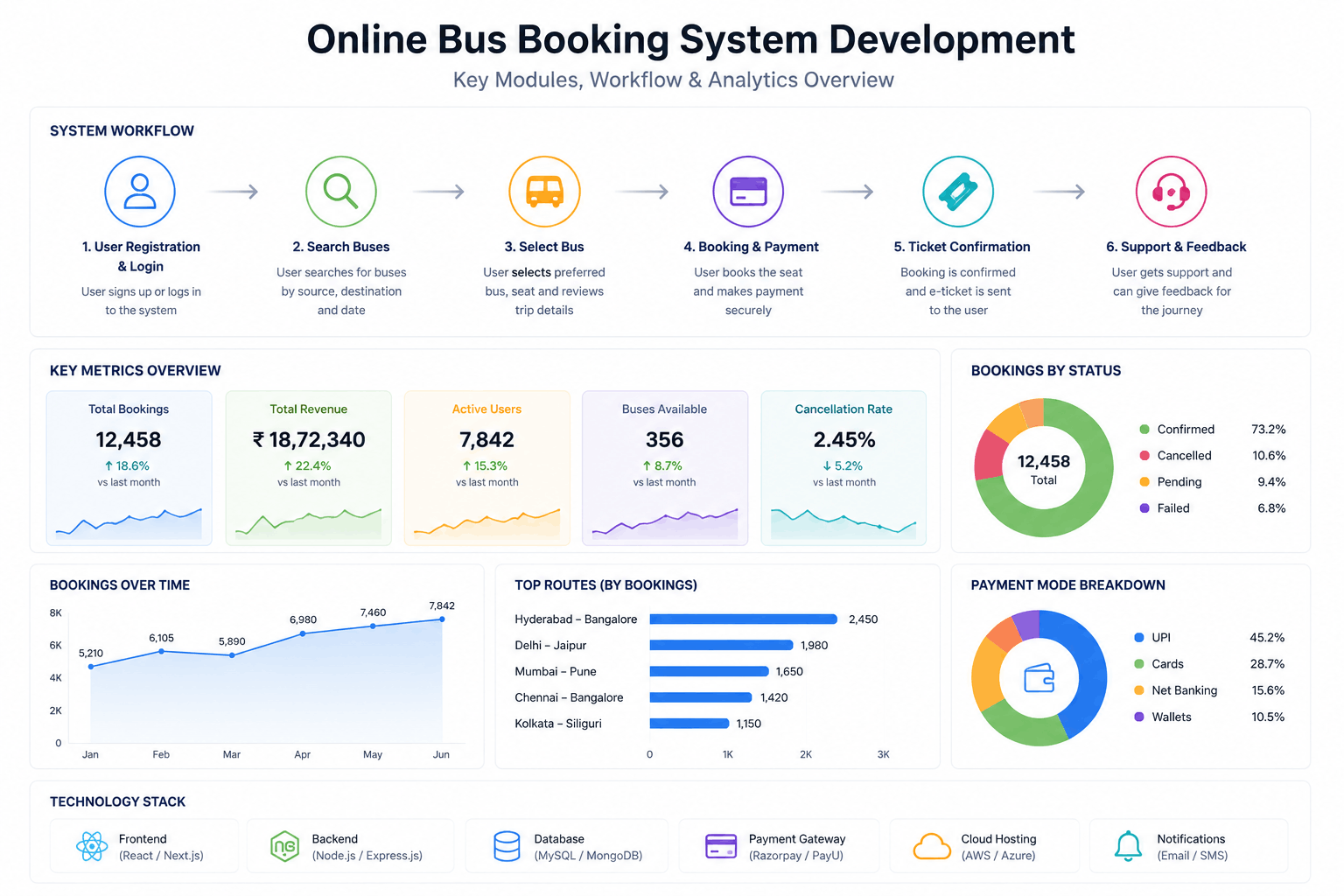Viewport: 1344px width, 896px height.
Task: Click the React atom icon beside Frontend
Action: coord(92,846)
